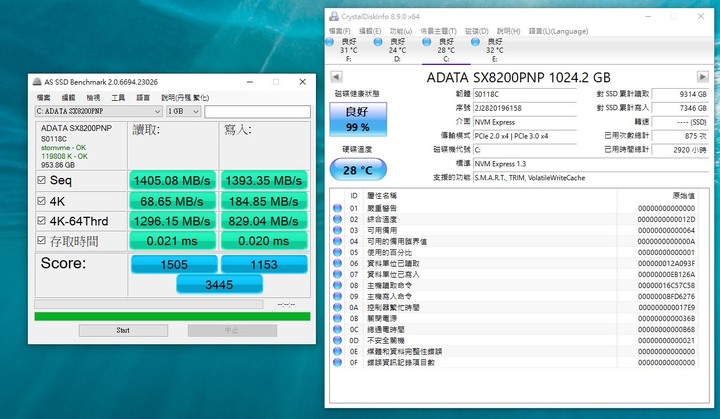Click status circle for attribute ID 04

point(338,241)
